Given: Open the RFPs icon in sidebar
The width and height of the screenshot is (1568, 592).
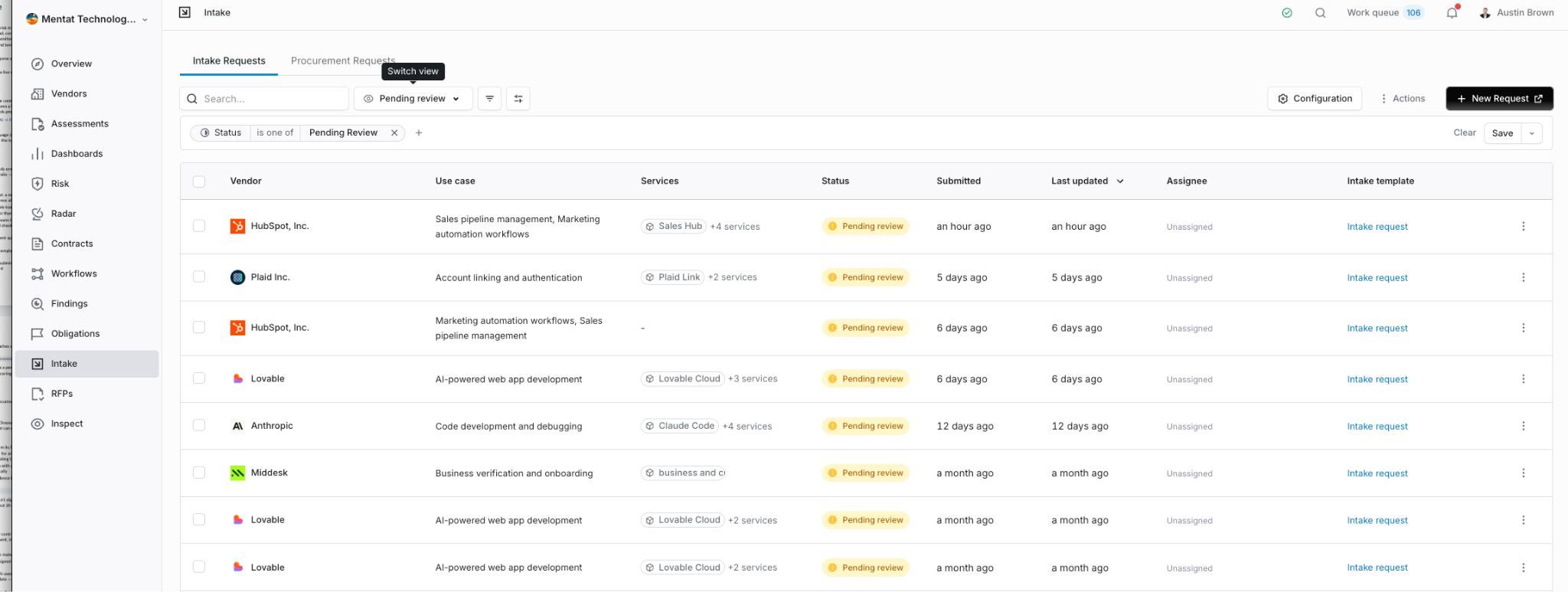Looking at the screenshot, I should coord(38,394).
